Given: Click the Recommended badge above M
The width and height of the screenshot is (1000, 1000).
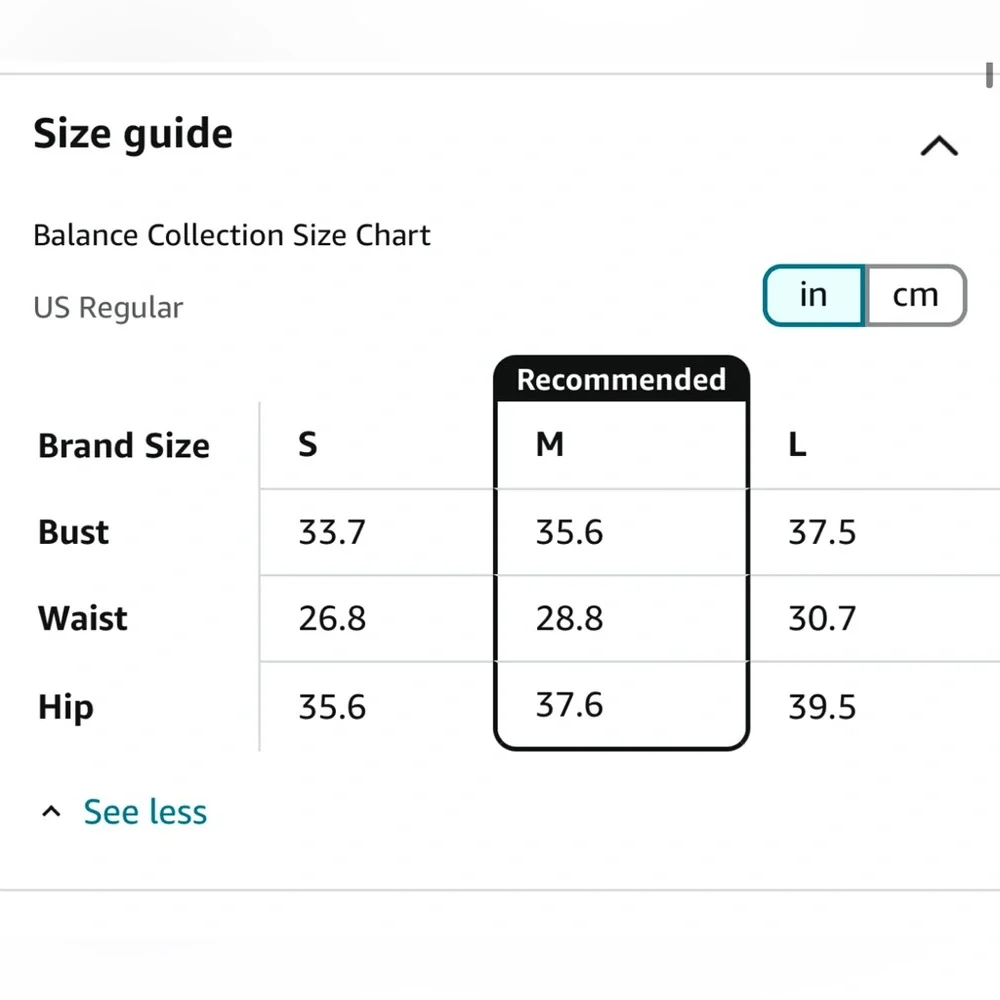Looking at the screenshot, I should pos(621,380).
